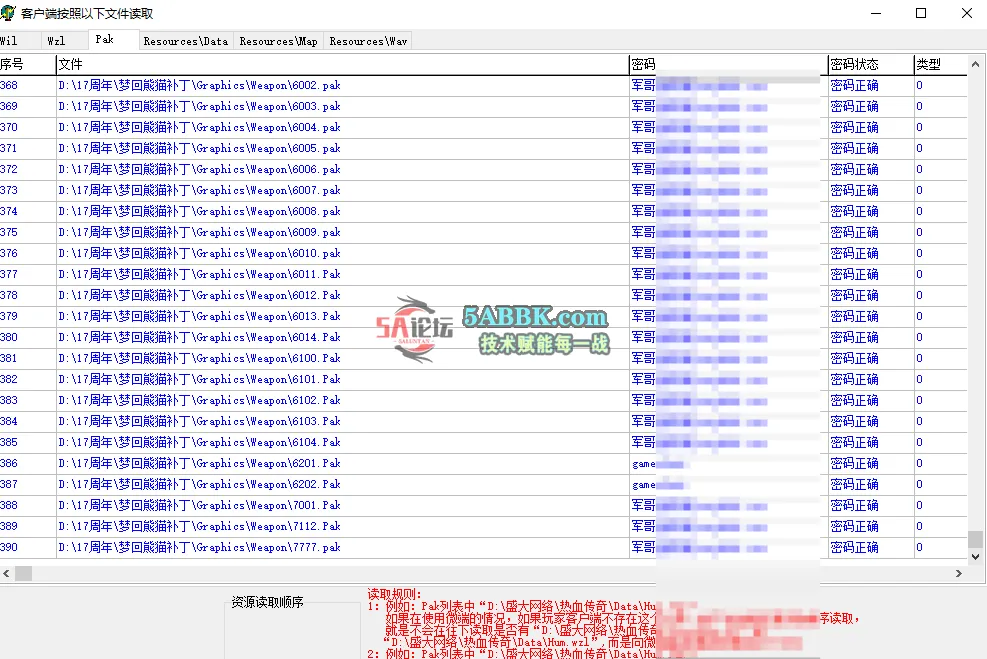Click 密码正确 status in row 377

coord(854,274)
